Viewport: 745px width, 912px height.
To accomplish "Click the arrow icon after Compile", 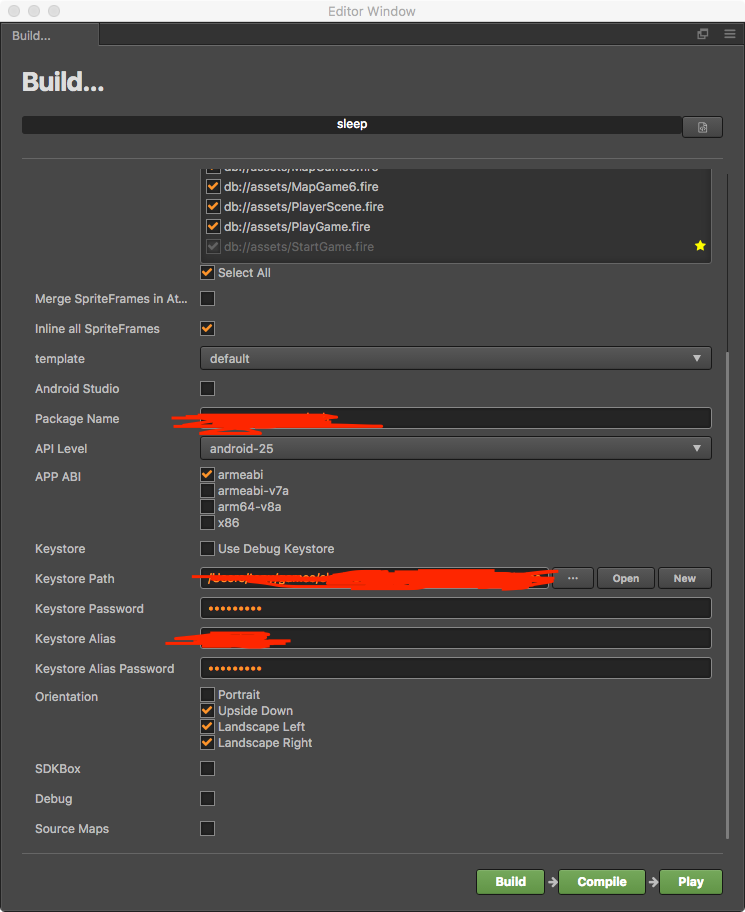I will point(652,881).
